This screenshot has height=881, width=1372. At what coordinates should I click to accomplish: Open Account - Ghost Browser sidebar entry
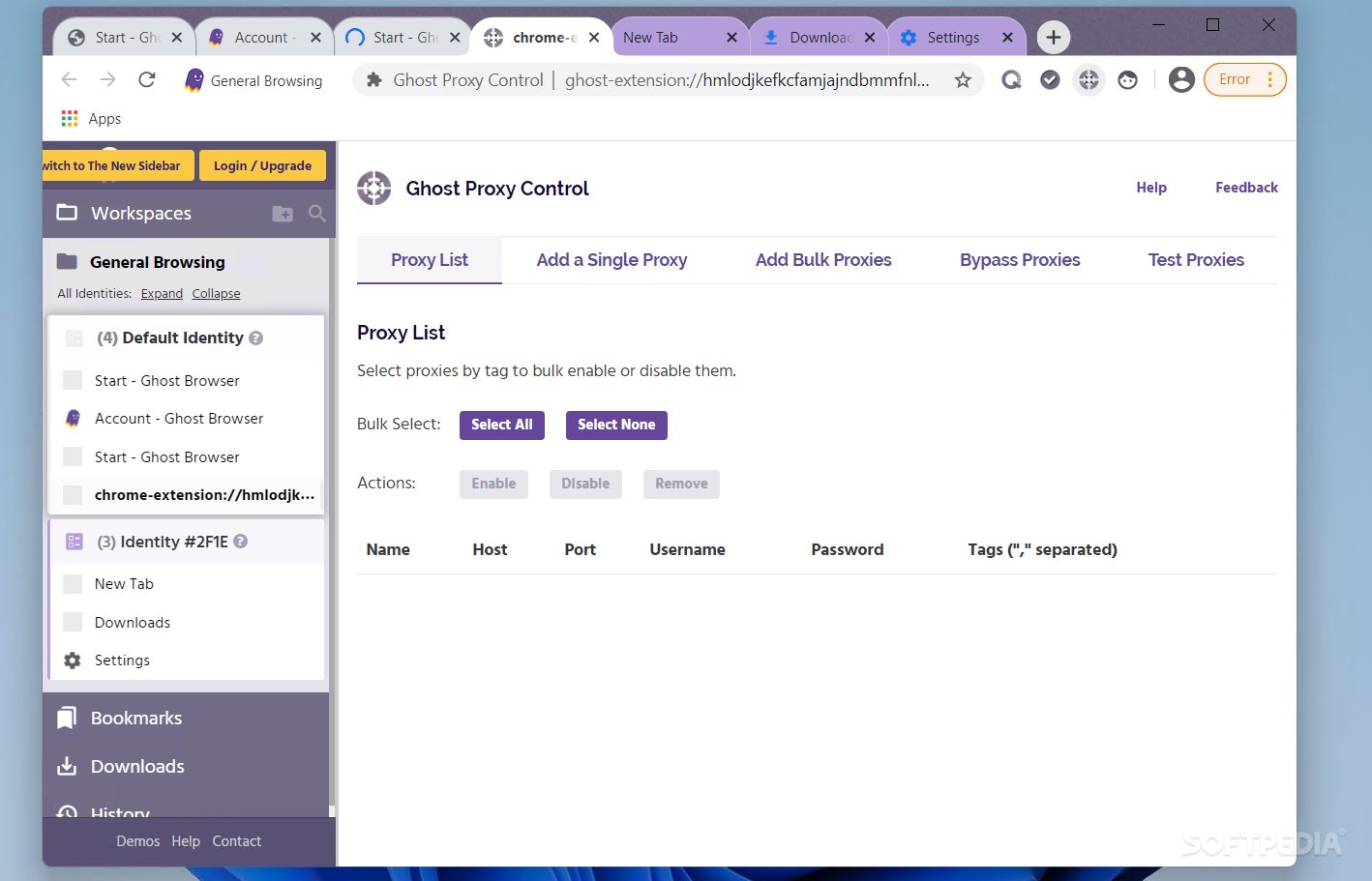point(187,419)
